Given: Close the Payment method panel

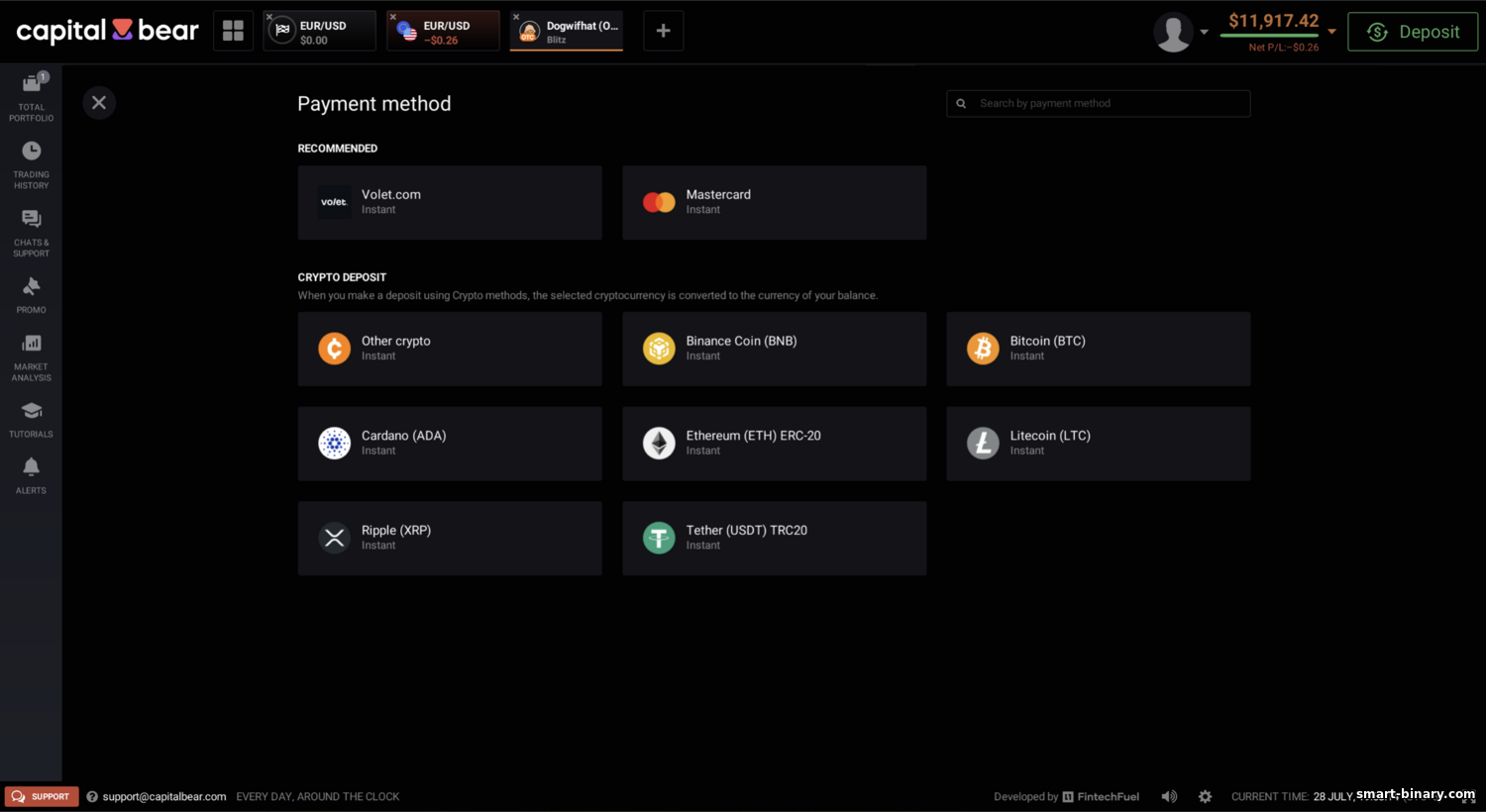Looking at the screenshot, I should point(99,103).
